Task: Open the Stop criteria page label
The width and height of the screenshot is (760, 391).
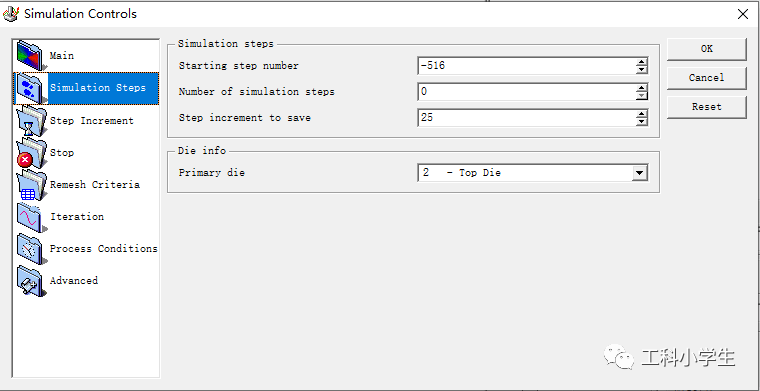Action: click(62, 153)
